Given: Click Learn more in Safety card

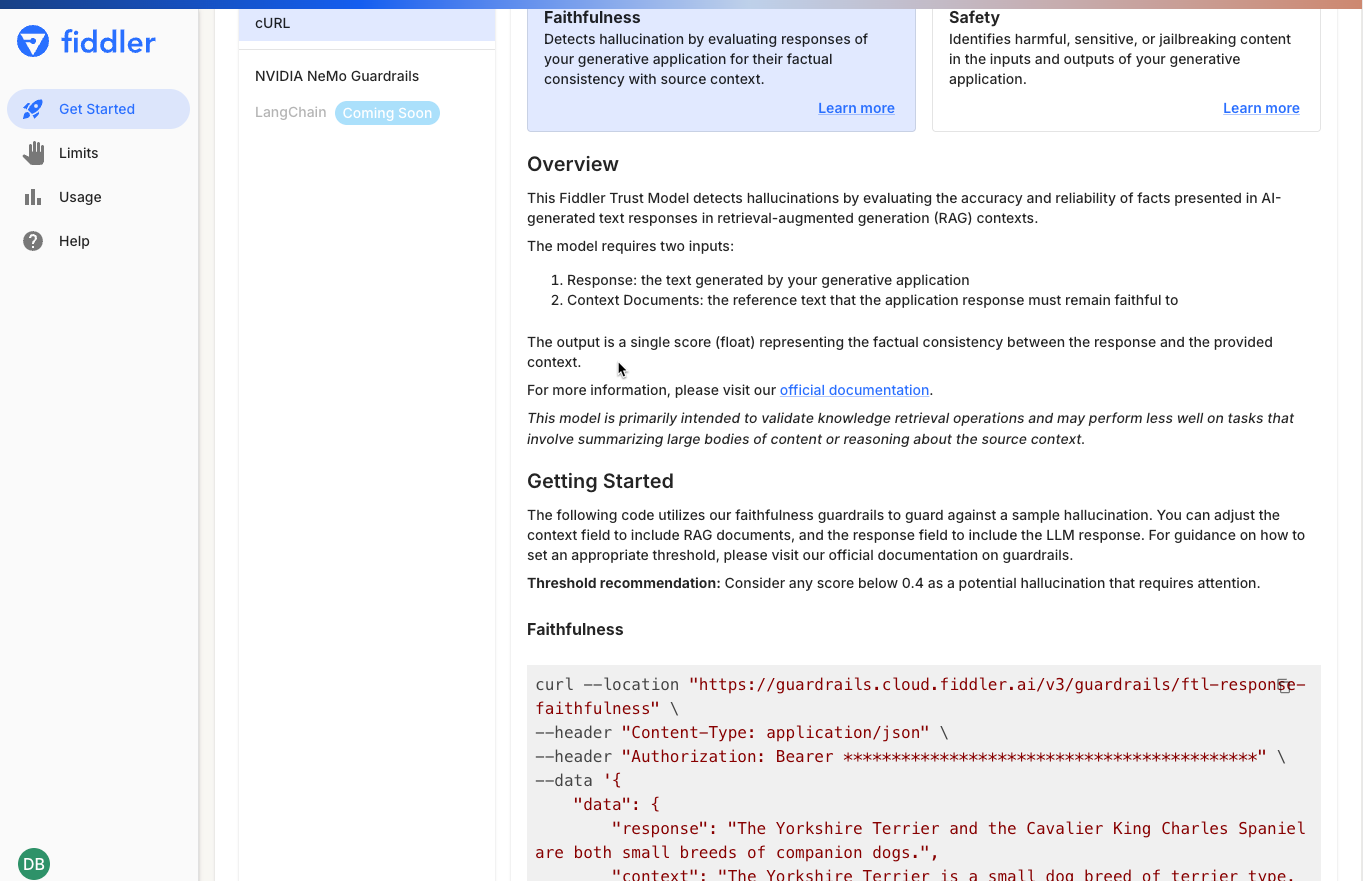Looking at the screenshot, I should (1261, 108).
